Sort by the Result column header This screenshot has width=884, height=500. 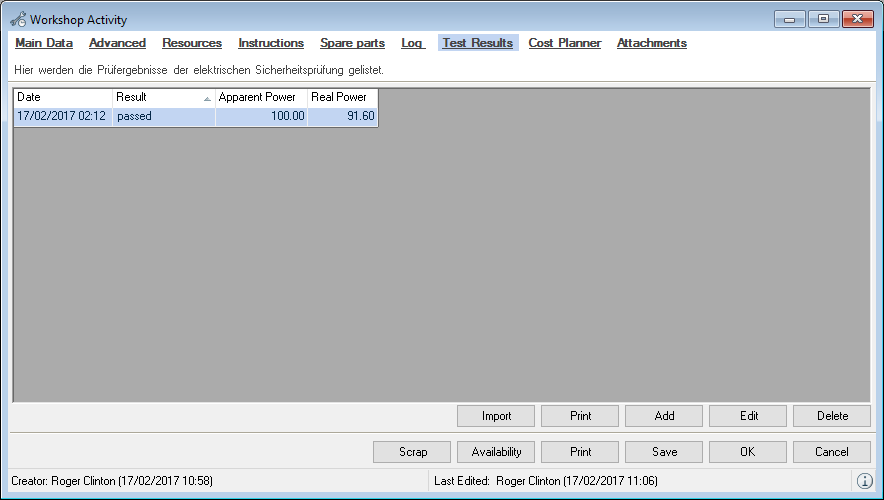click(164, 98)
